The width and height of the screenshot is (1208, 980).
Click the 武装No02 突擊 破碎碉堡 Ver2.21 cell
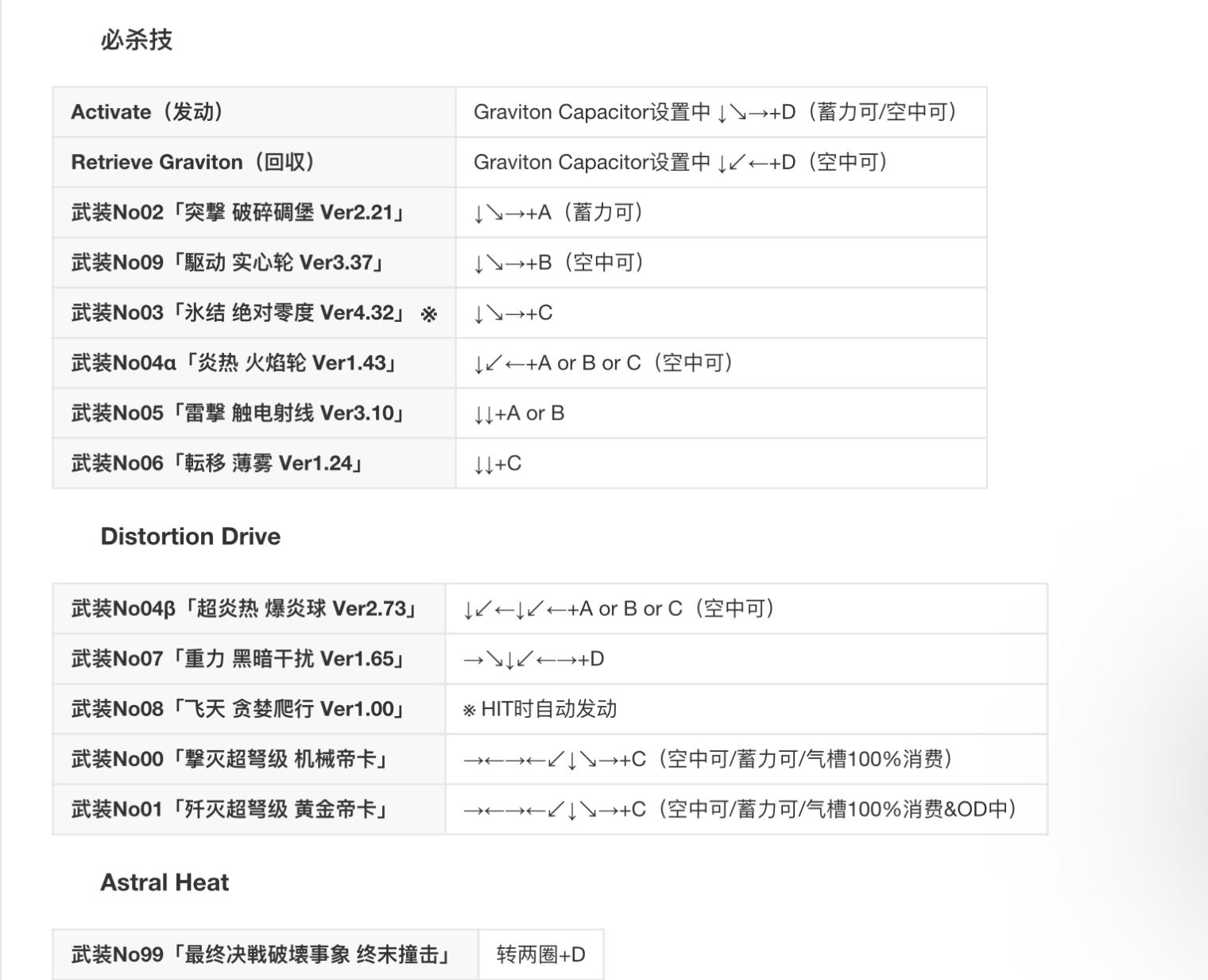pos(237,212)
